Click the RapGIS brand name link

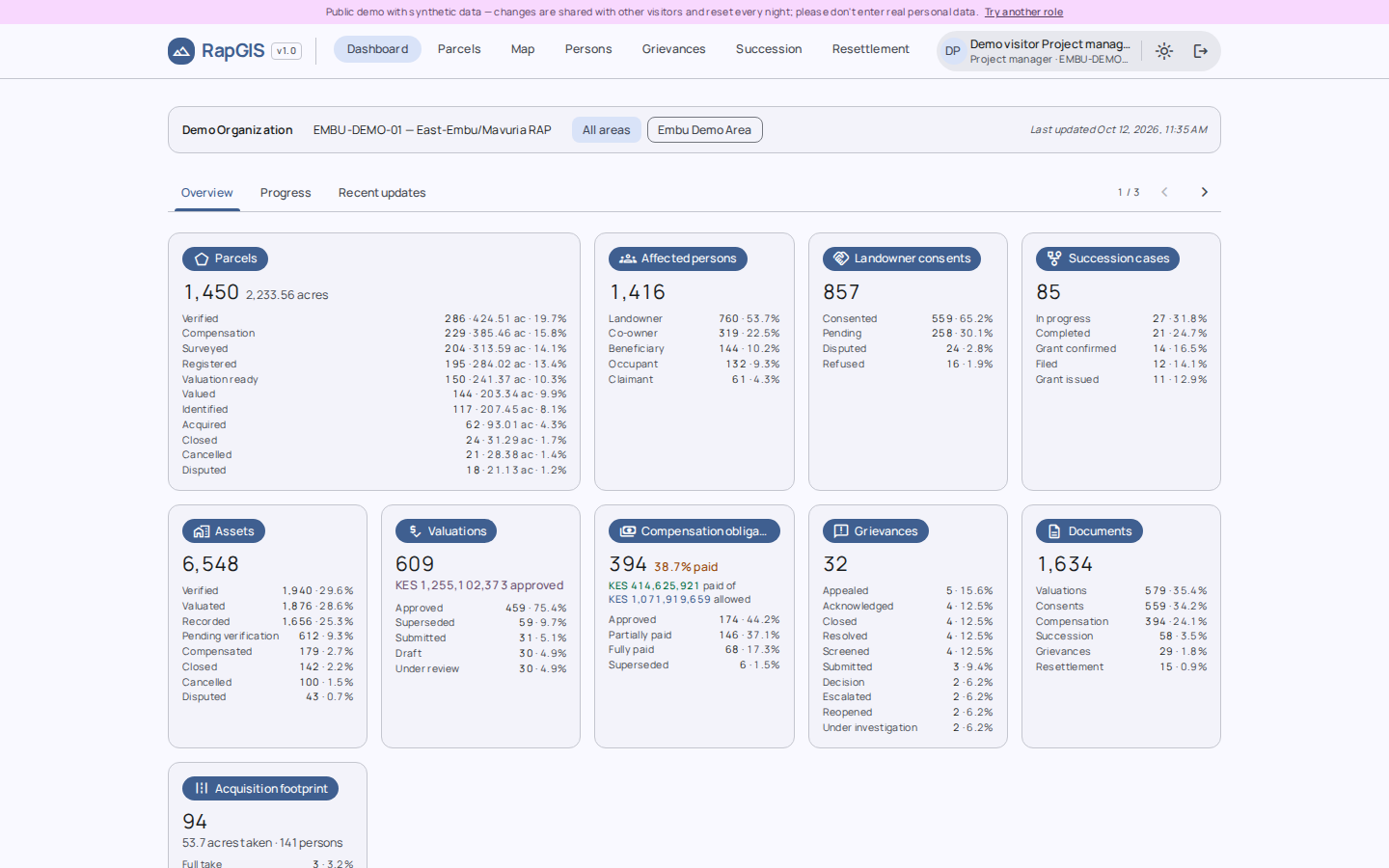[232, 51]
